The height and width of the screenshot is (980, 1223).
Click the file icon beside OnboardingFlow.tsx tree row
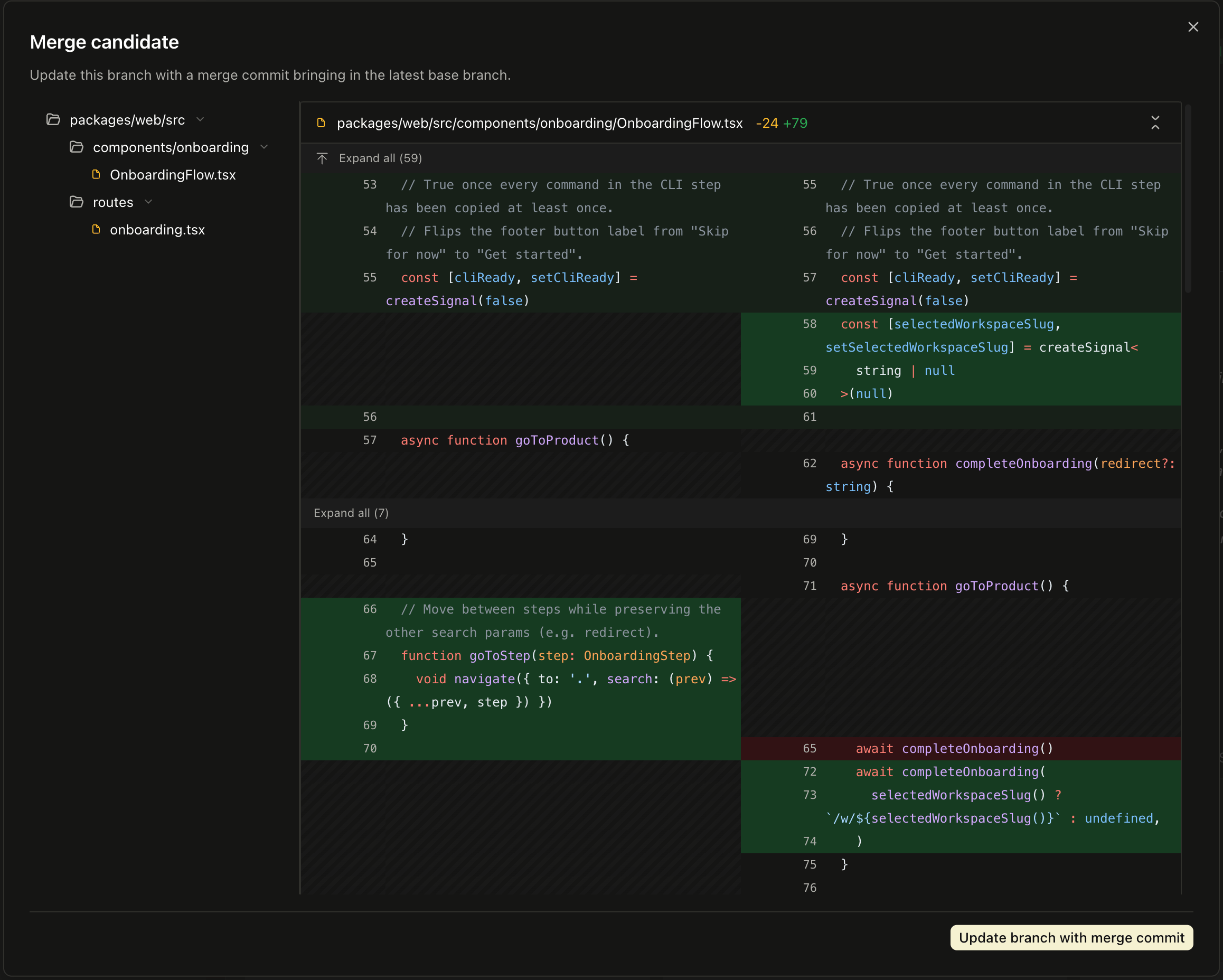tap(97, 174)
